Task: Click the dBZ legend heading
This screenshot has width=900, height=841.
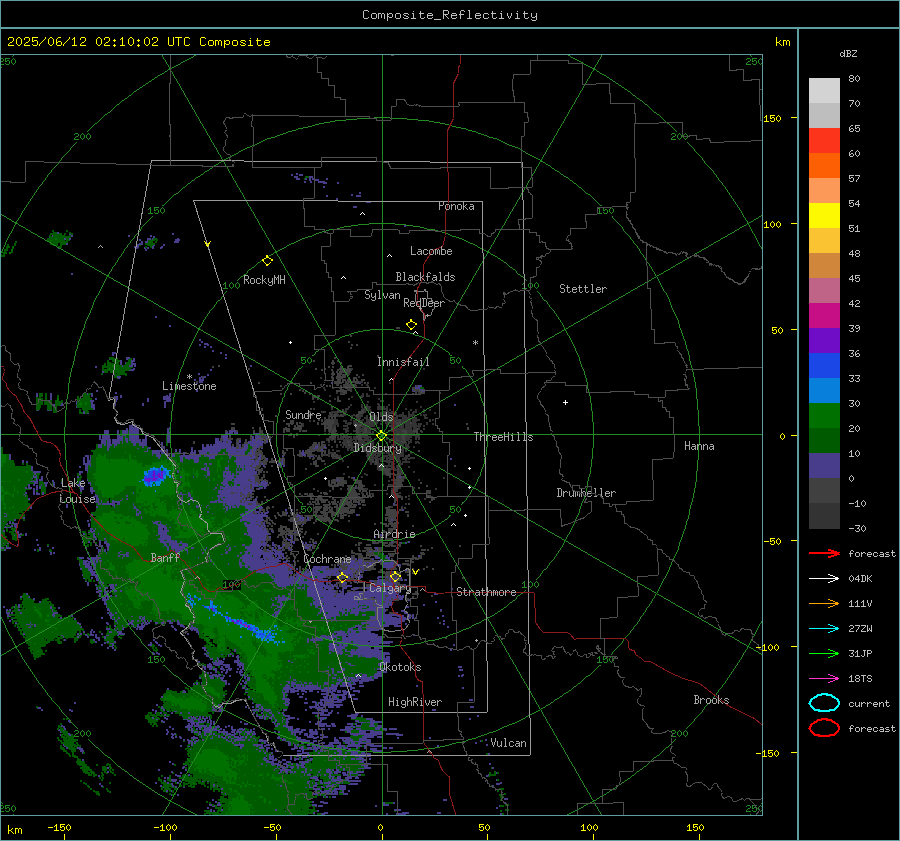Action: (848, 54)
